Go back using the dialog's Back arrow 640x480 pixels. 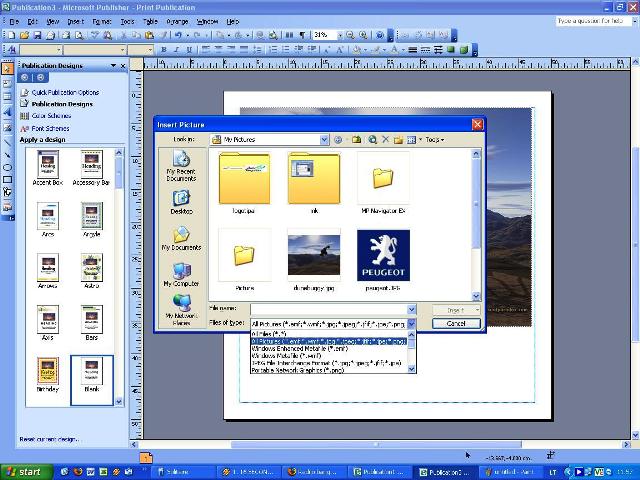pyautogui.click(x=338, y=140)
